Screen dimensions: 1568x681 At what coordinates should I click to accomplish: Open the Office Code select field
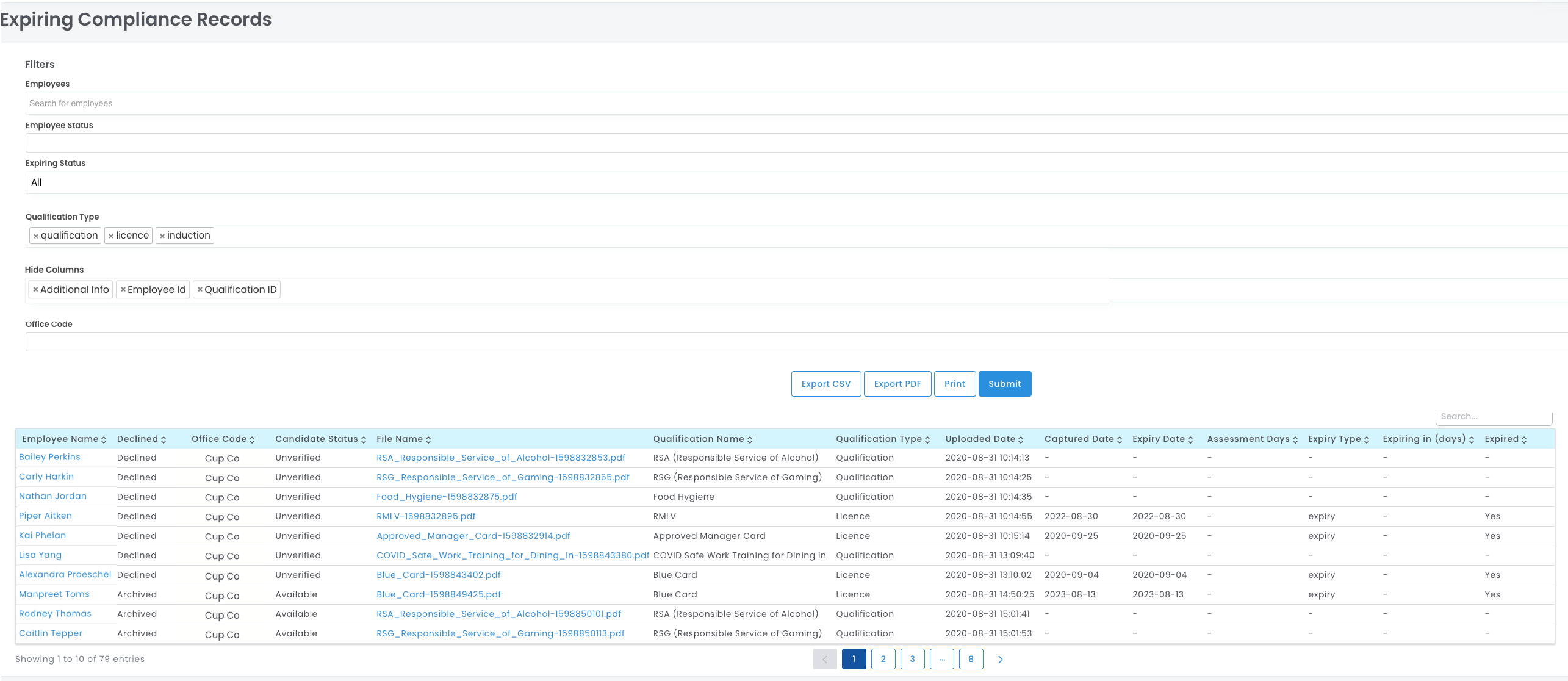[793, 342]
